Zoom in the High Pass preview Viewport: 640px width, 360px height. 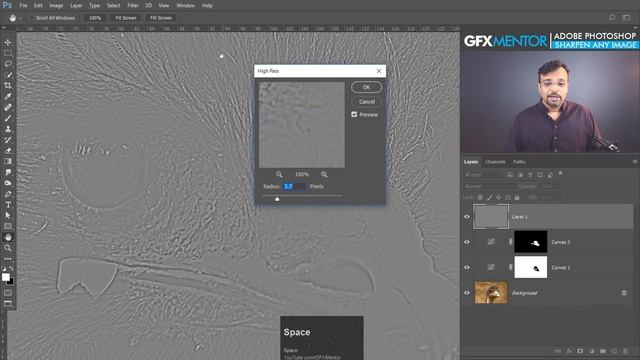pyautogui.click(x=324, y=175)
